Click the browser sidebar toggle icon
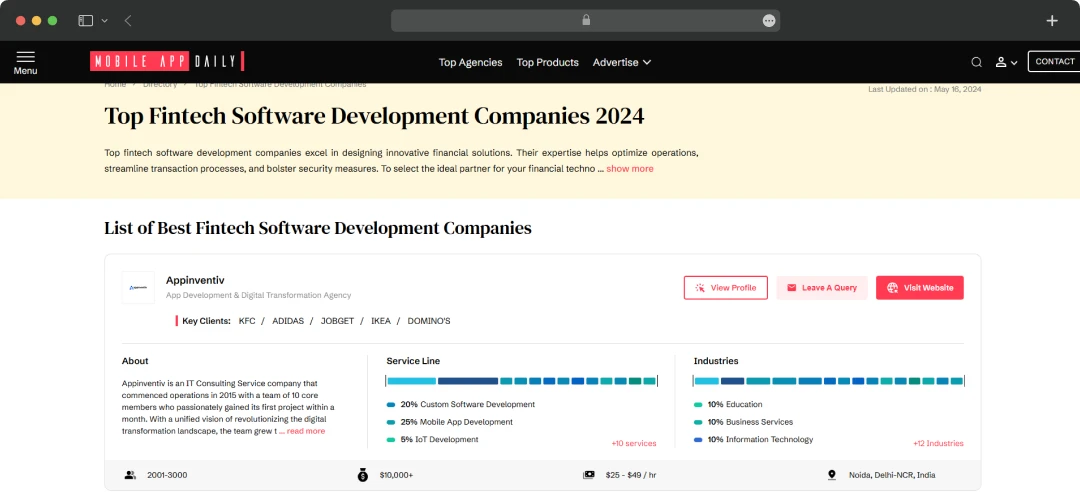The width and height of the screenshot is (1080, 501). [85, 21]
